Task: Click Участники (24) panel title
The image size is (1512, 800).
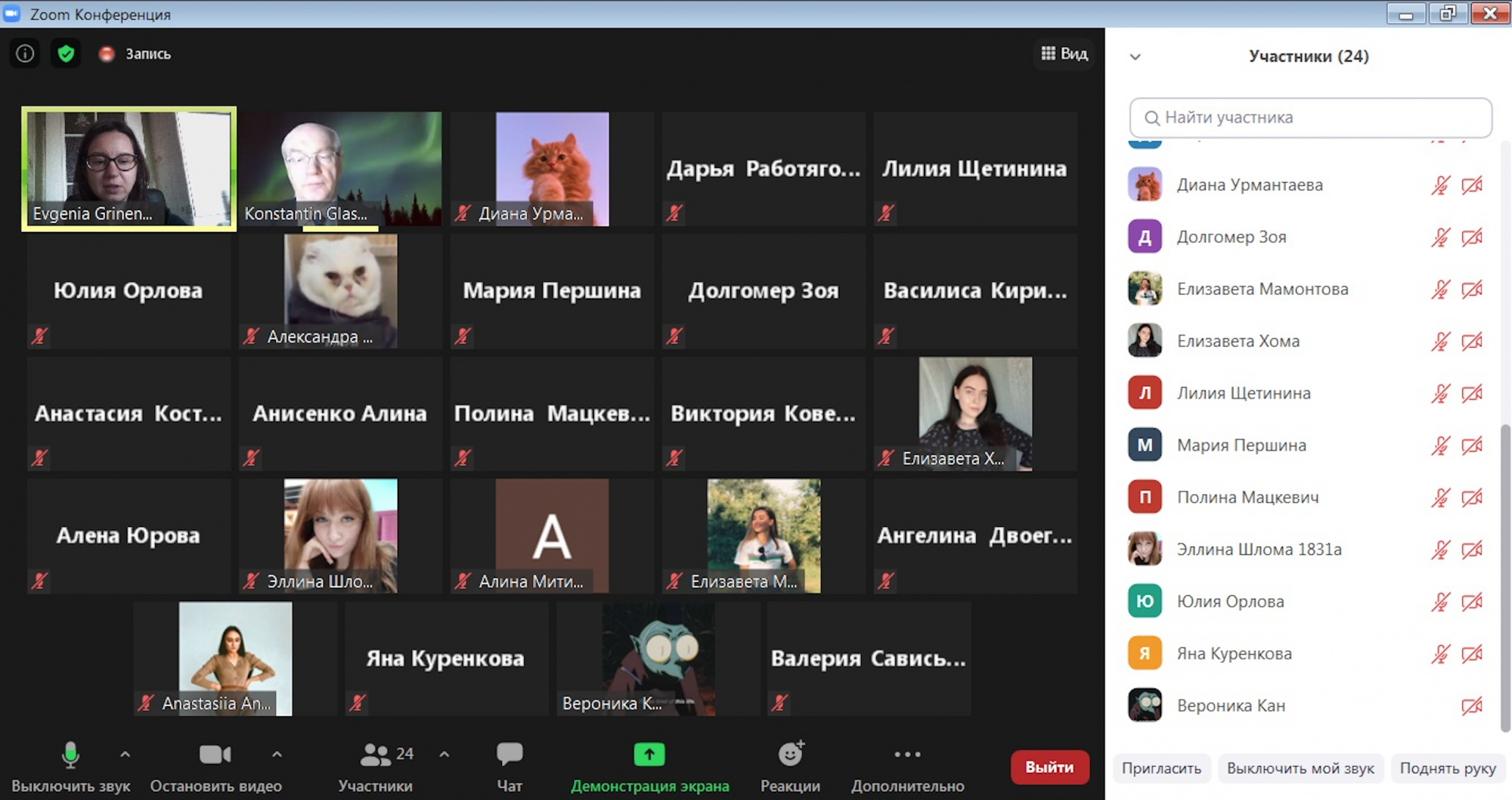Action: (x=1309, y=56)
